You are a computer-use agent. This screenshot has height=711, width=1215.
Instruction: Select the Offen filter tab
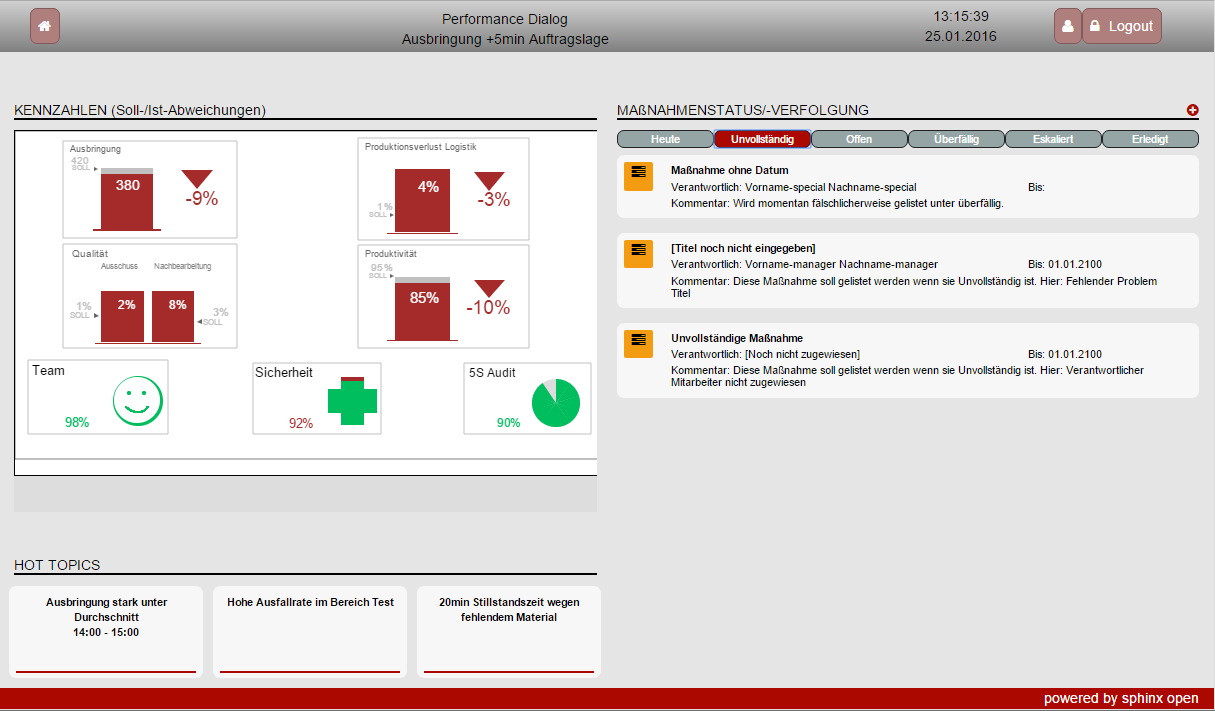tap(859, 138)
